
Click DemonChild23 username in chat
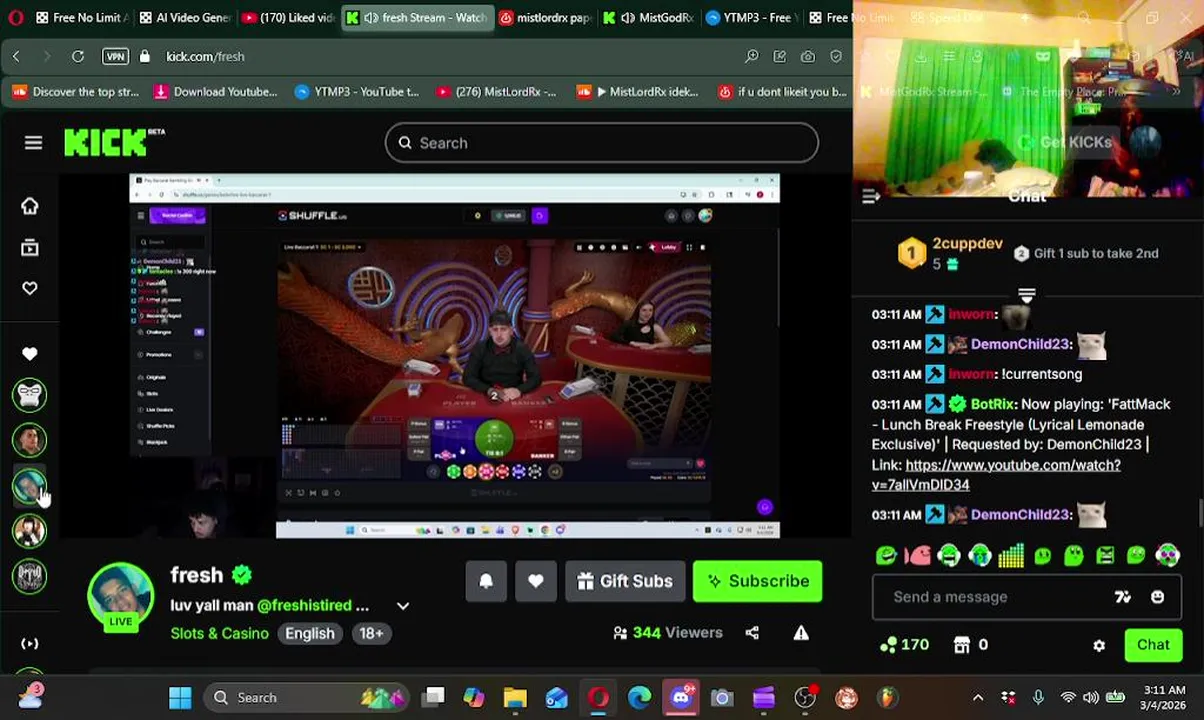coord(1020,344)
